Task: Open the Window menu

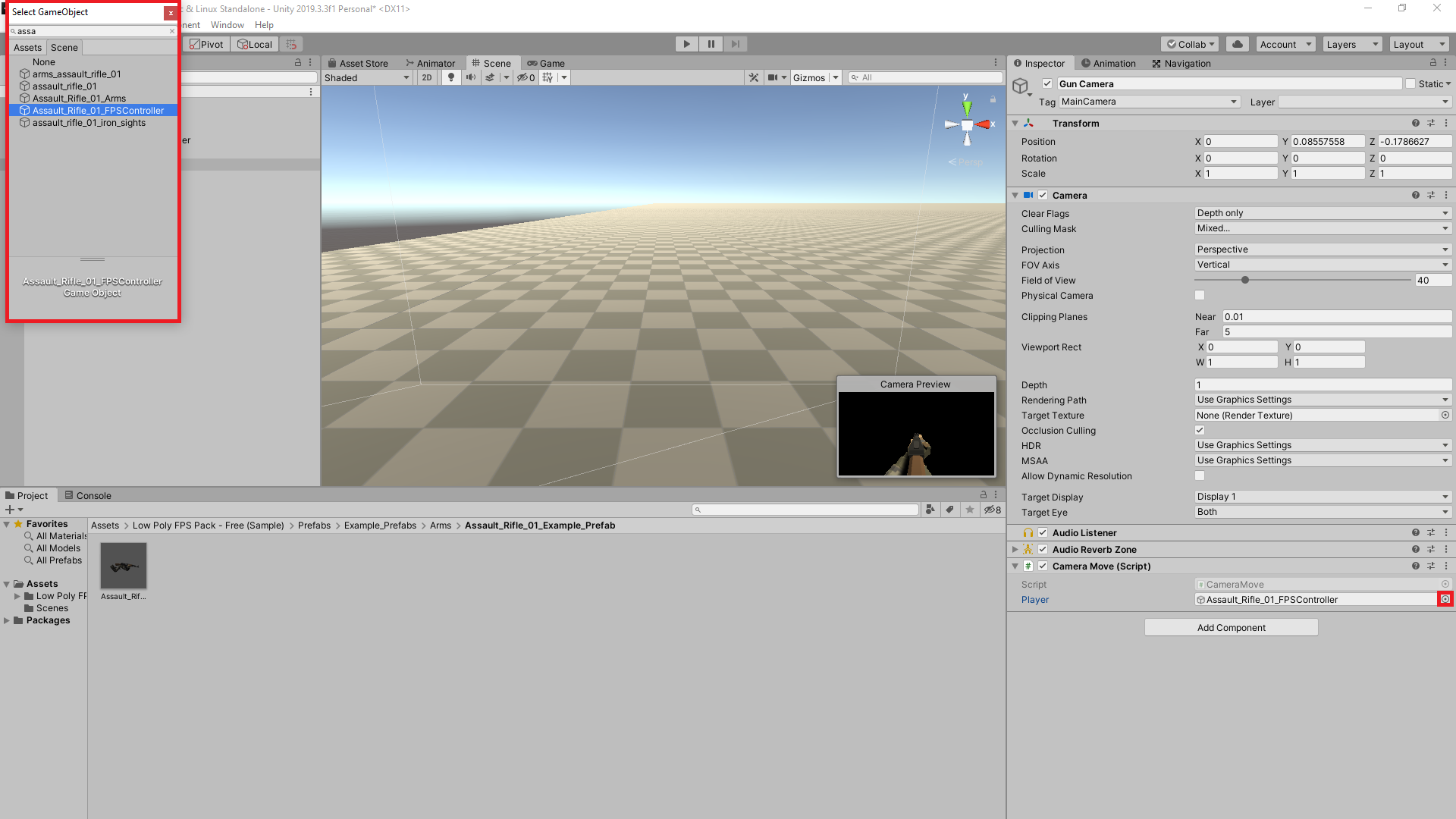Action: pos(227,24)
